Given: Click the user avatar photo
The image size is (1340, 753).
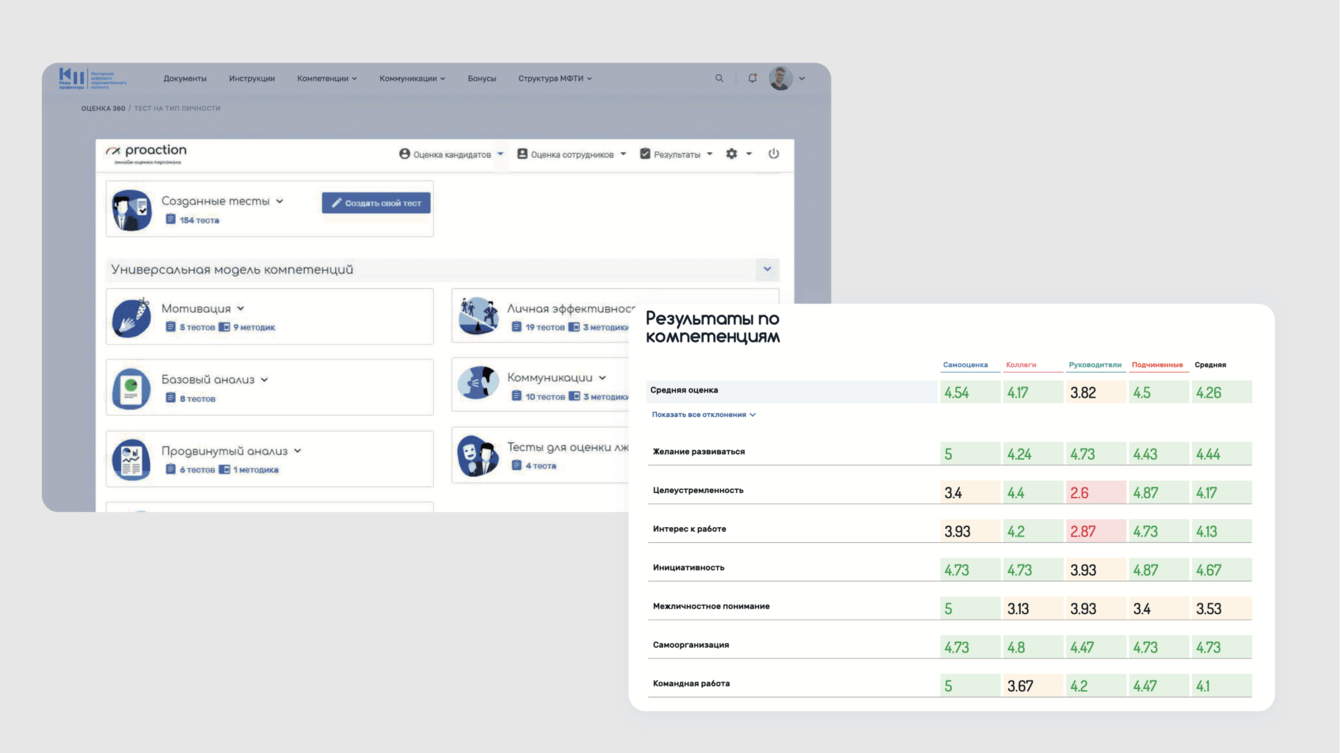Looking at the screenshot, I should click(780, 78).
